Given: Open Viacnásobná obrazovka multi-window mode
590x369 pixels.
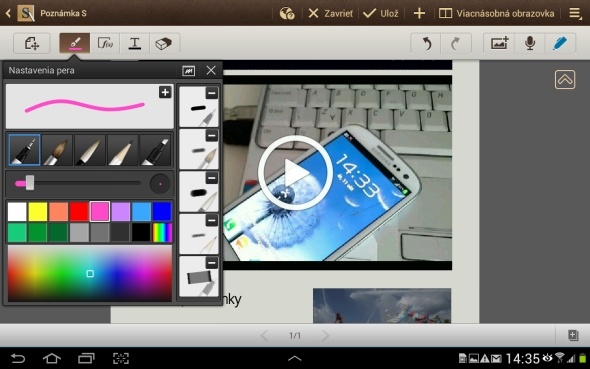Looking at the screenshot, I should point(497,14).
